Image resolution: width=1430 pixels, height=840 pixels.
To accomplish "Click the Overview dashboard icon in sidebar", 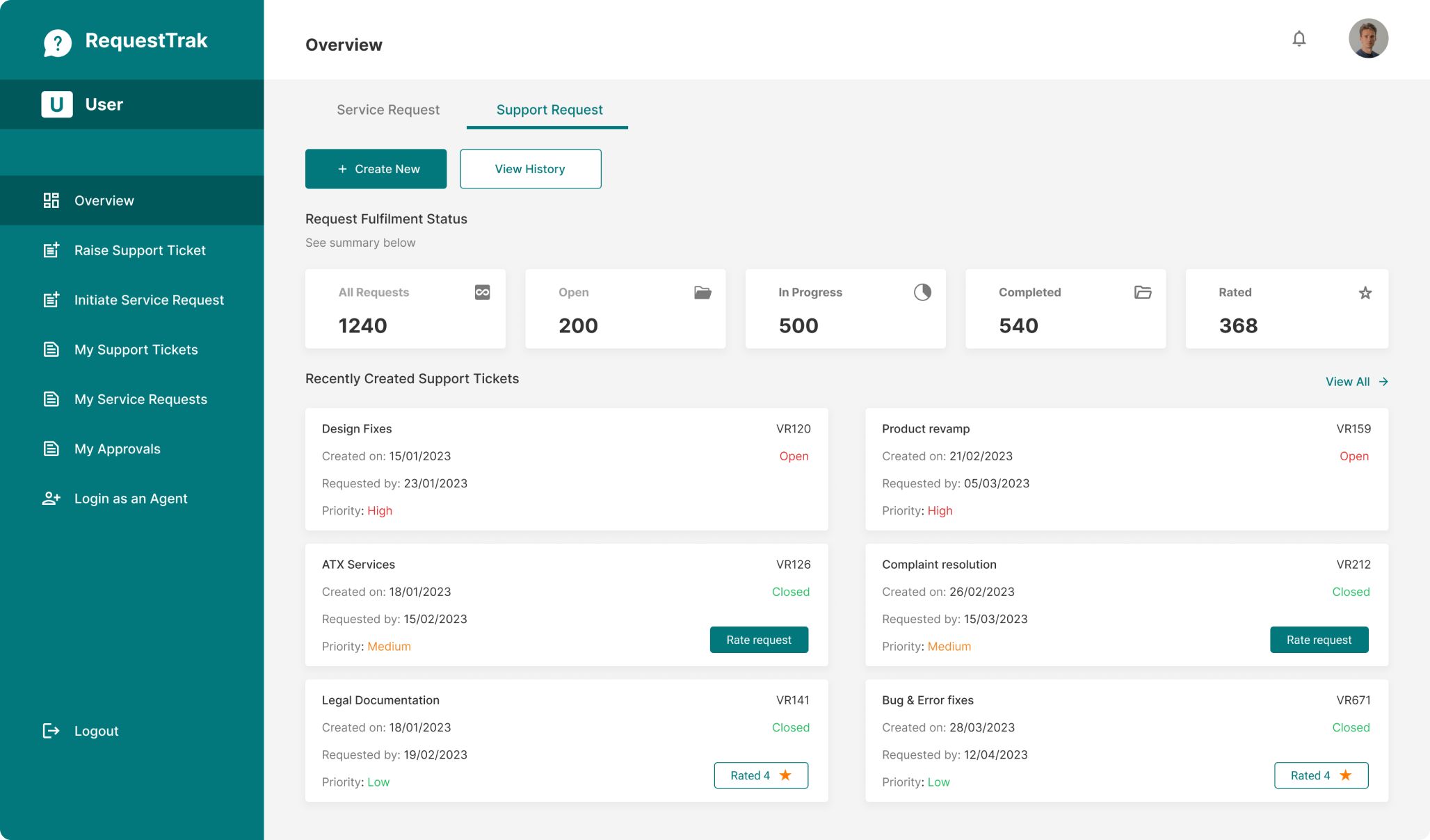I will [51, 201].
